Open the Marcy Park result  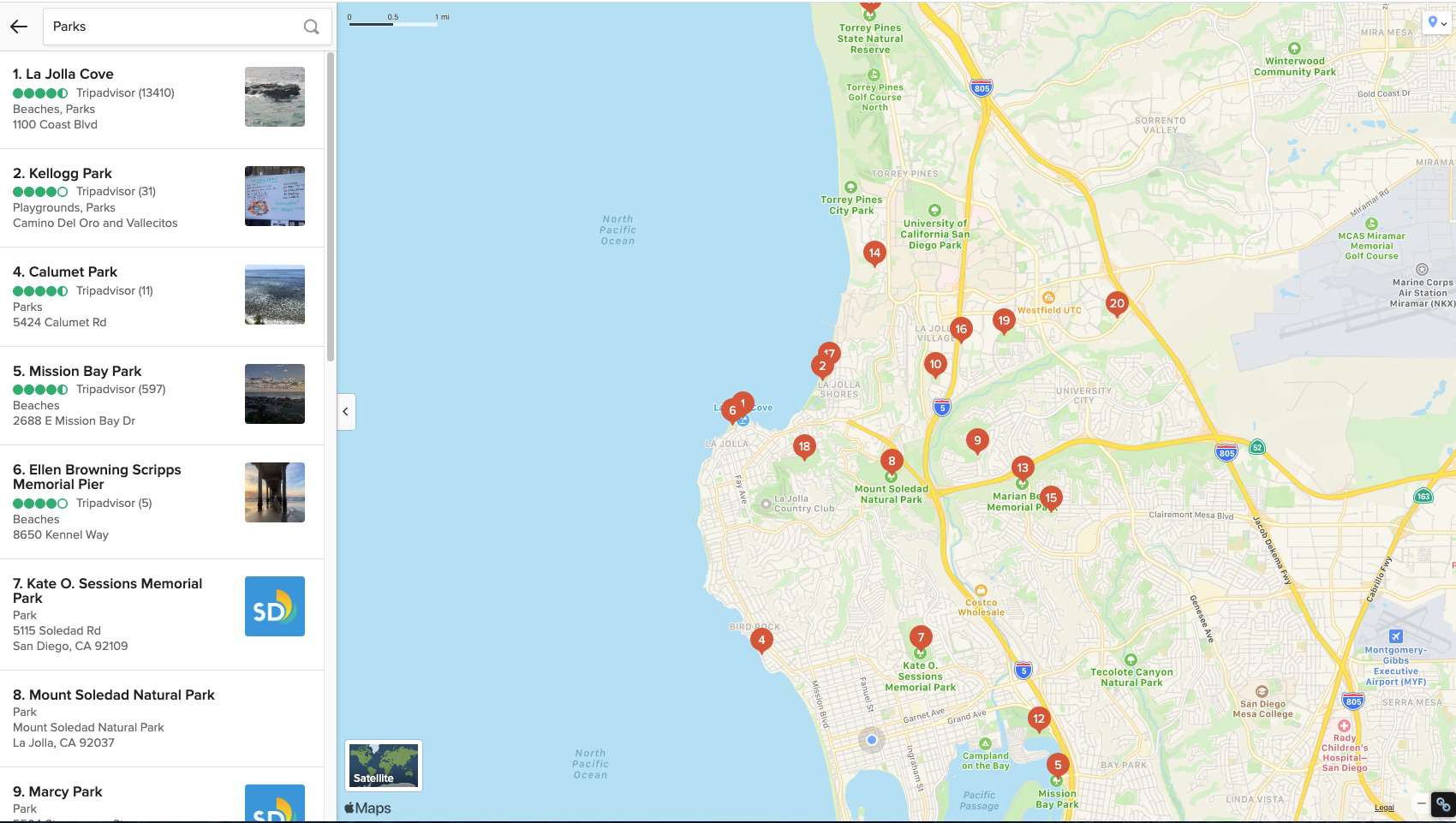pos(57,792)
